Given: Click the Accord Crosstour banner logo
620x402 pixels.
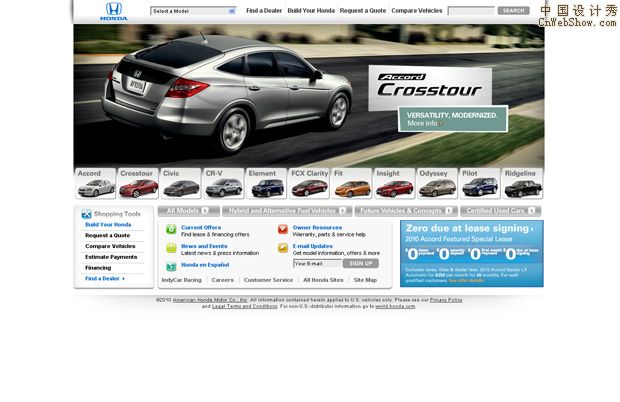Looking at the screenshot, I should pyautogui.click(x=430, y=86).
